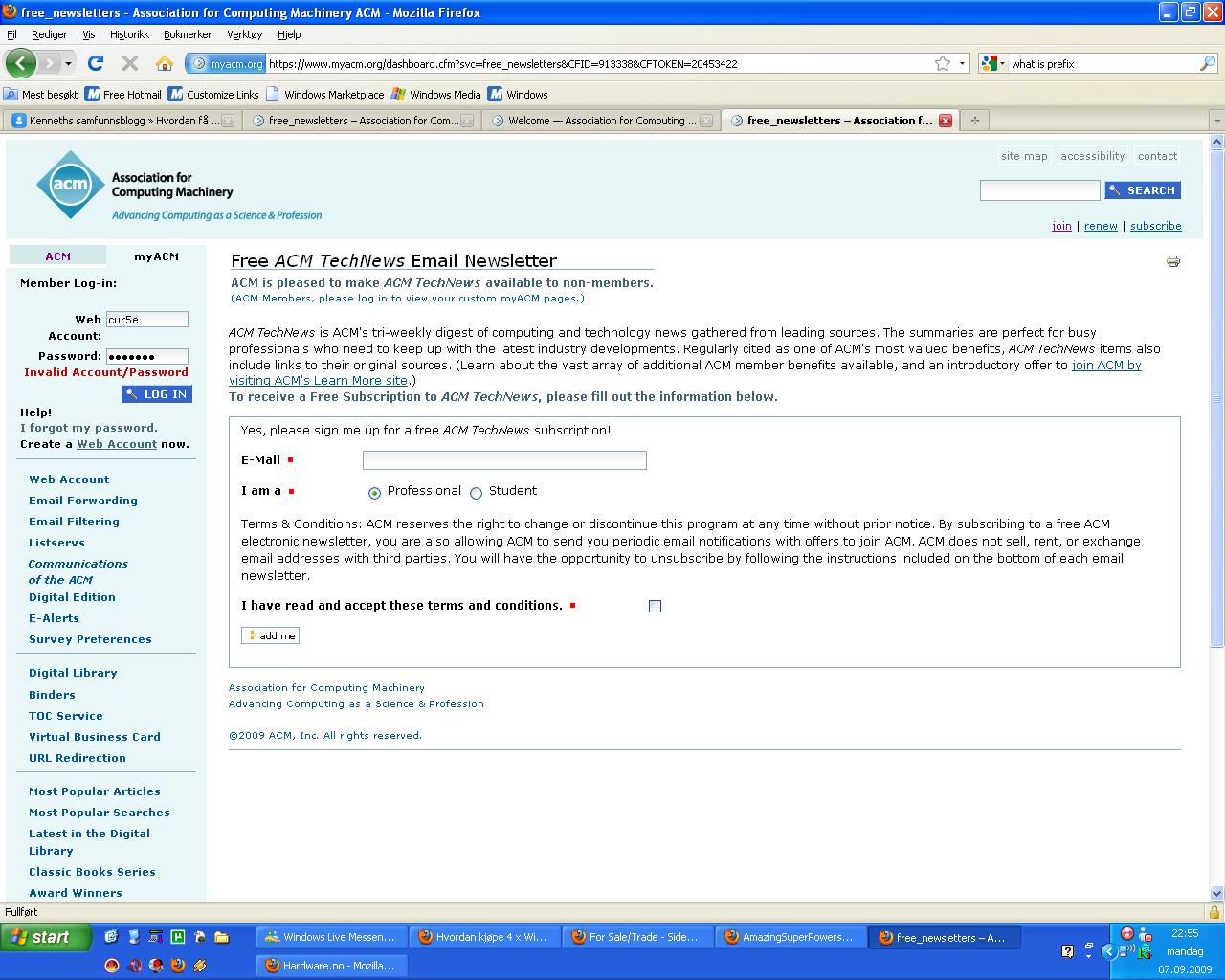Screen dimensions: 1225x980
Task: Open the Mest besøkt bookmarks folder
Action: click(x=41, y=95)
